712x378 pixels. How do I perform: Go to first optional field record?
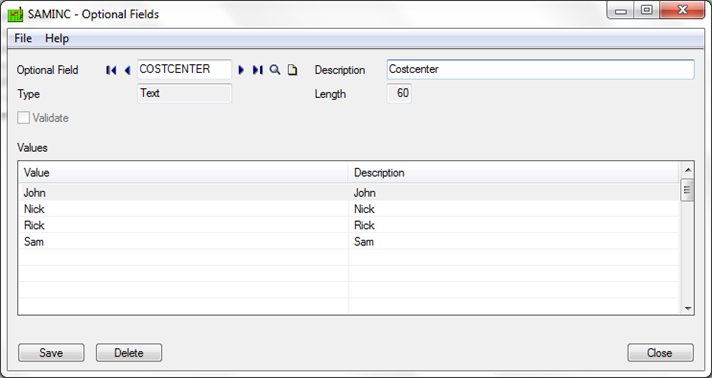(111, 70)
